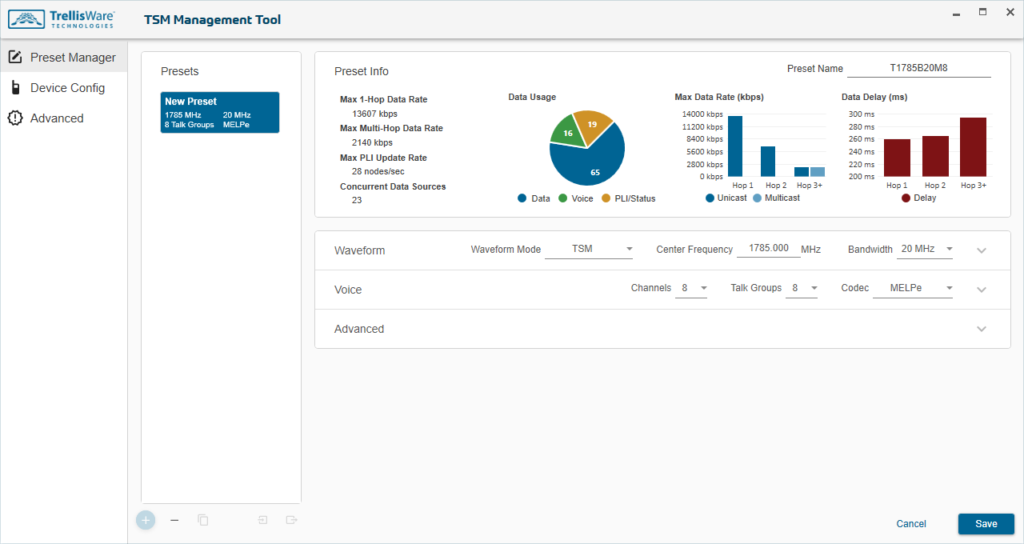
Task: Expand the Waveform section chevron
Action: [x=981, y=250]
